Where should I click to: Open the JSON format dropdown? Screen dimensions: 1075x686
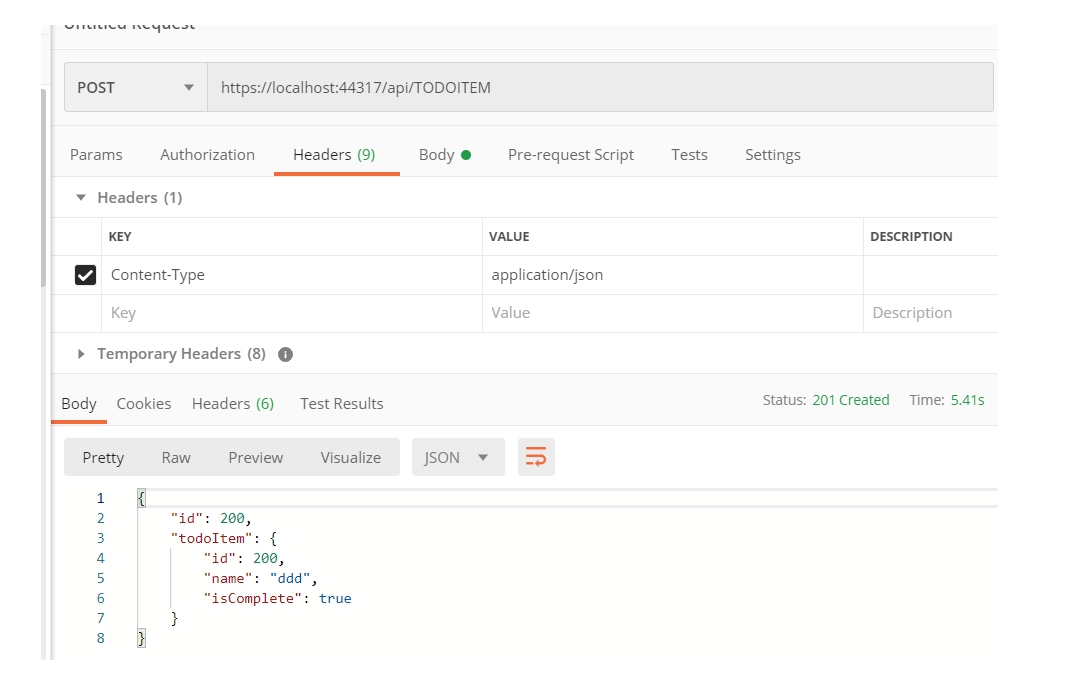(458, 458)
